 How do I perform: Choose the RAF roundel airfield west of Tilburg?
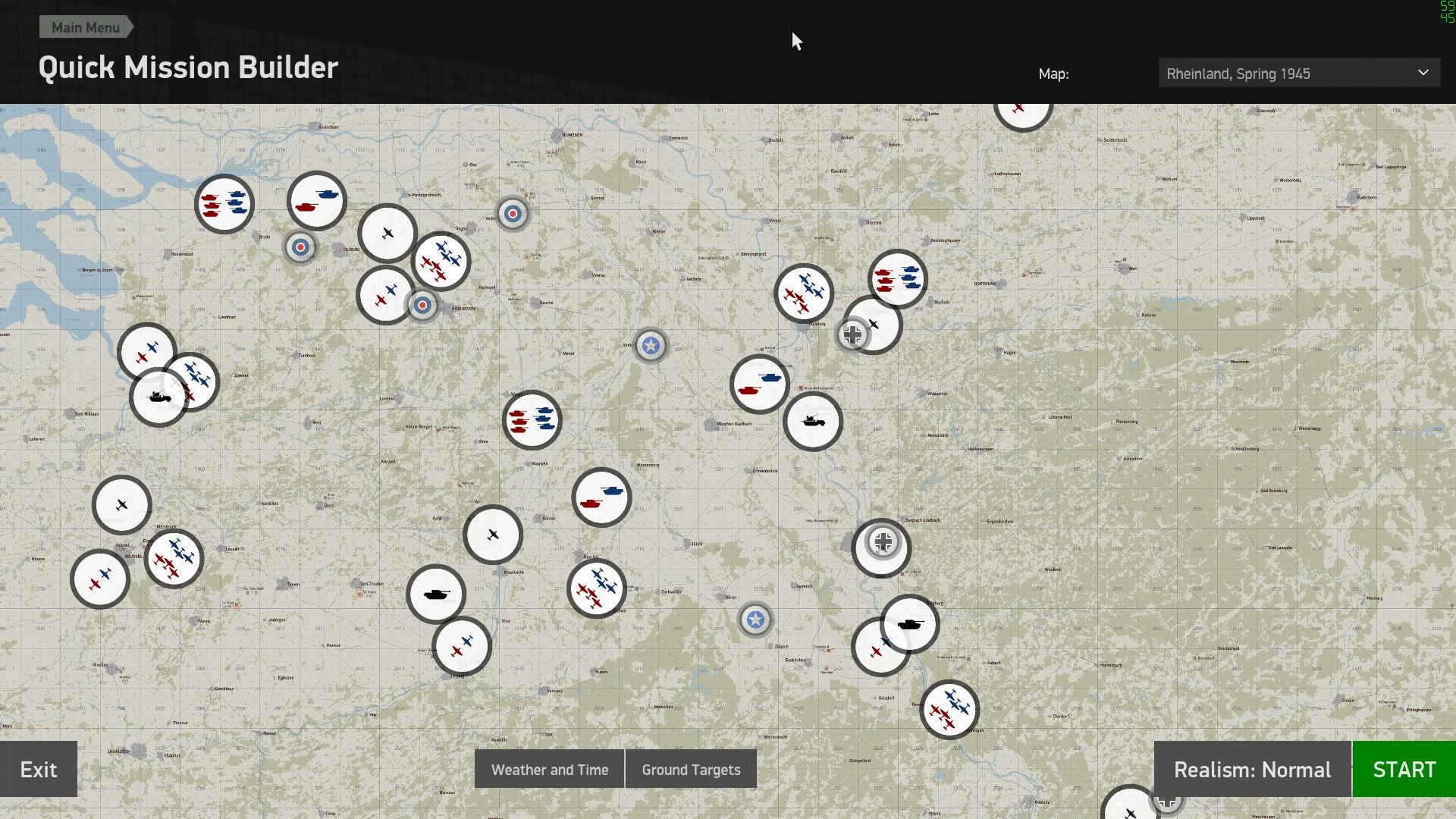(x=300, y=247)
